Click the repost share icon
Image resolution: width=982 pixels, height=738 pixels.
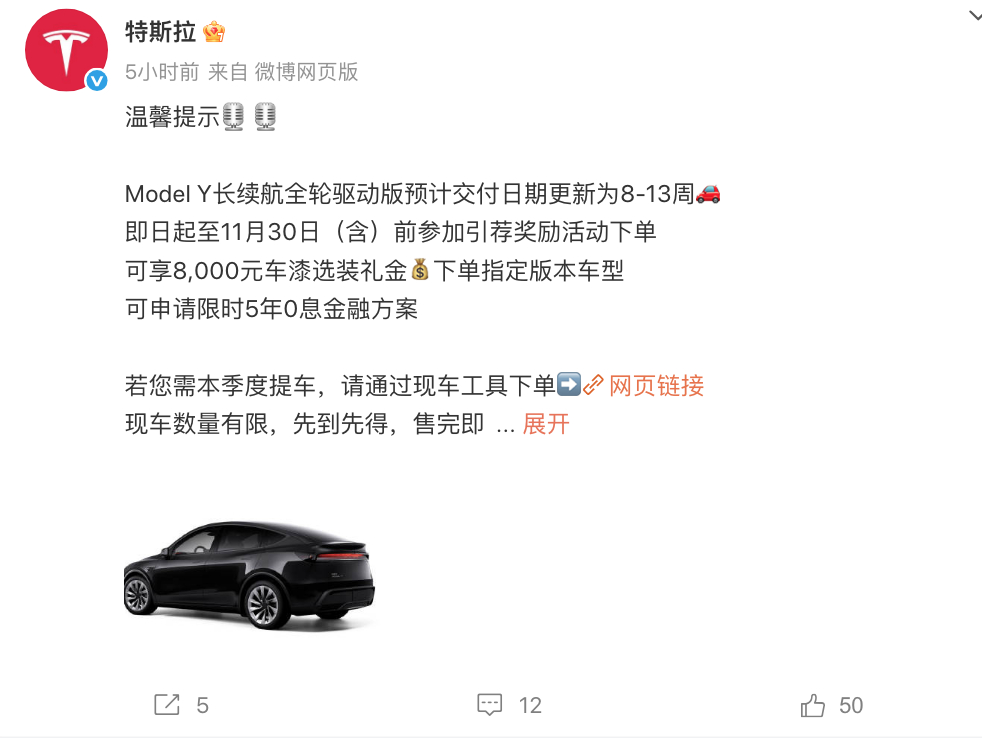click(x=167, y=705)
